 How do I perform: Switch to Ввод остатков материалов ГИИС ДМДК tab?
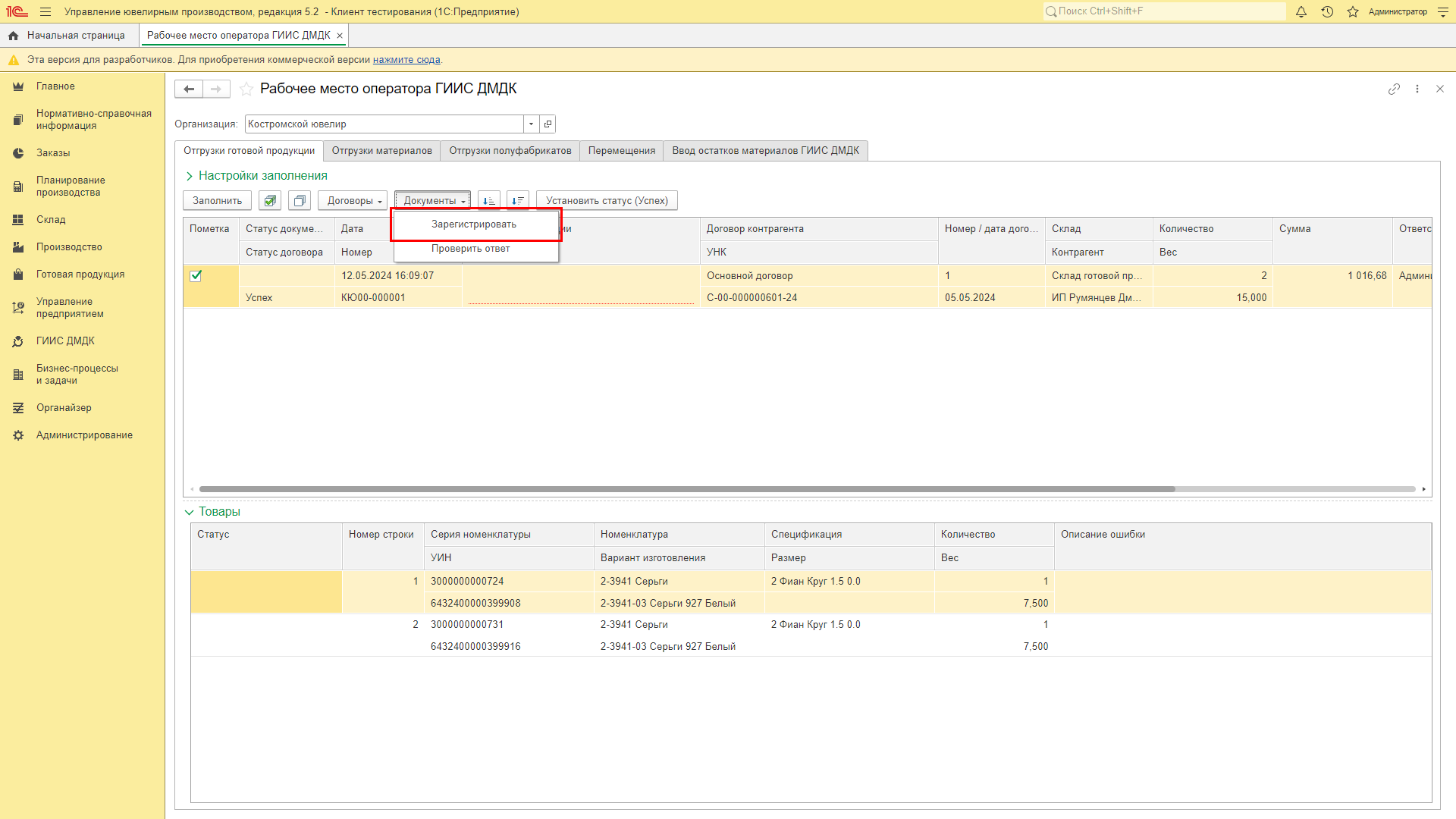click(x=766, y=151)
